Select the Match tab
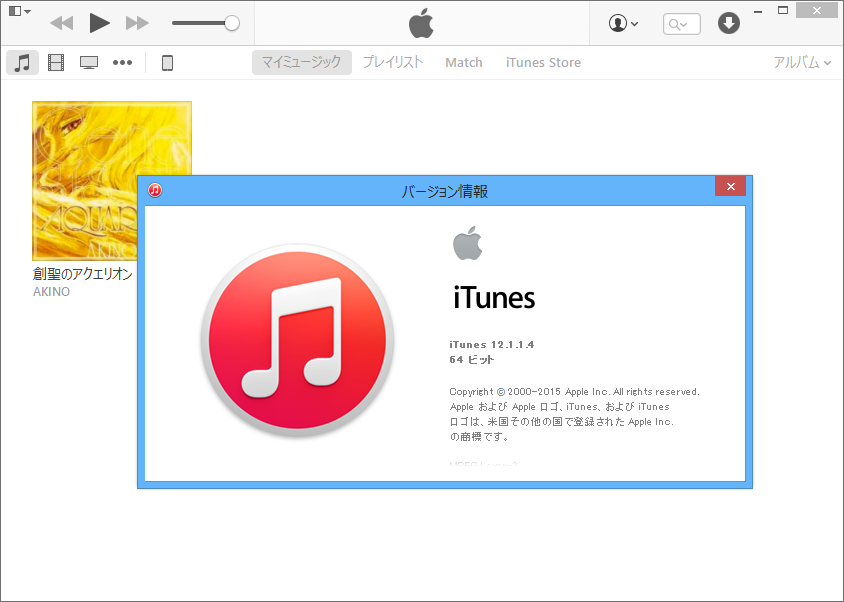The image size is (844, 602). pyautogui.click(x=463, y=62)
